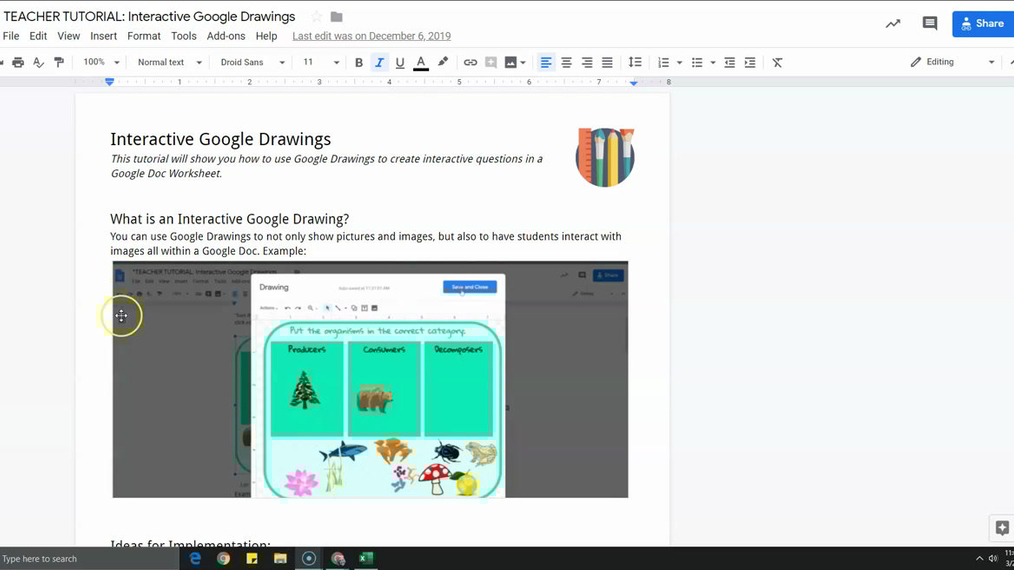Open the Insert menu
This screenshot has height=570, width=1014.
tap(103, 36)
